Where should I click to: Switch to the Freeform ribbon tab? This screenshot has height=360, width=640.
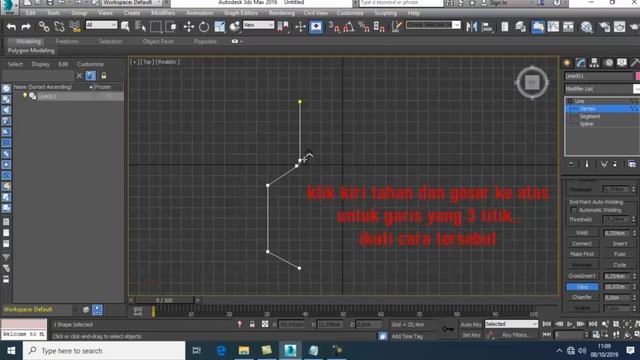67,41
